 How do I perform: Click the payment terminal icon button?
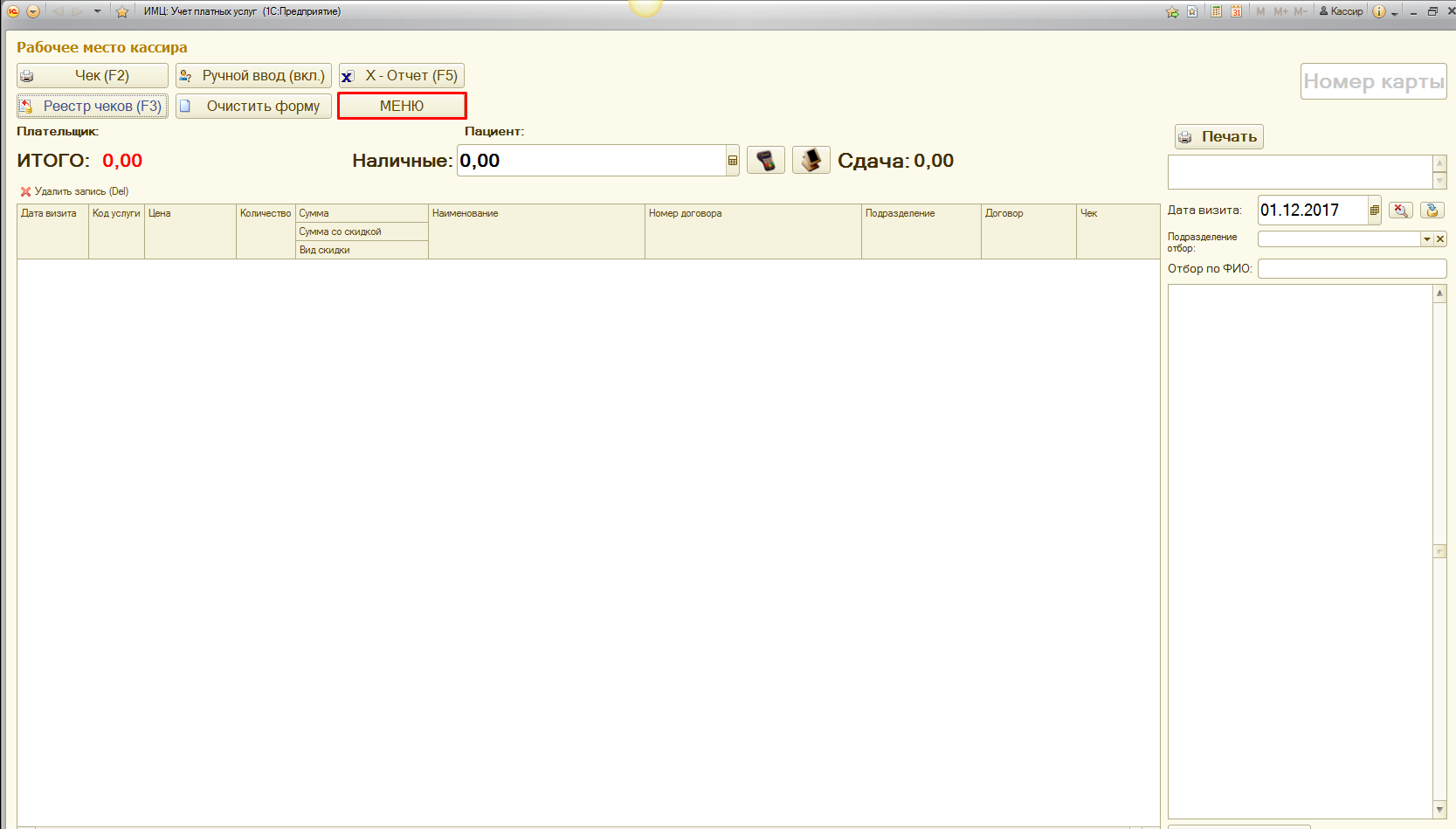(766, 161)
